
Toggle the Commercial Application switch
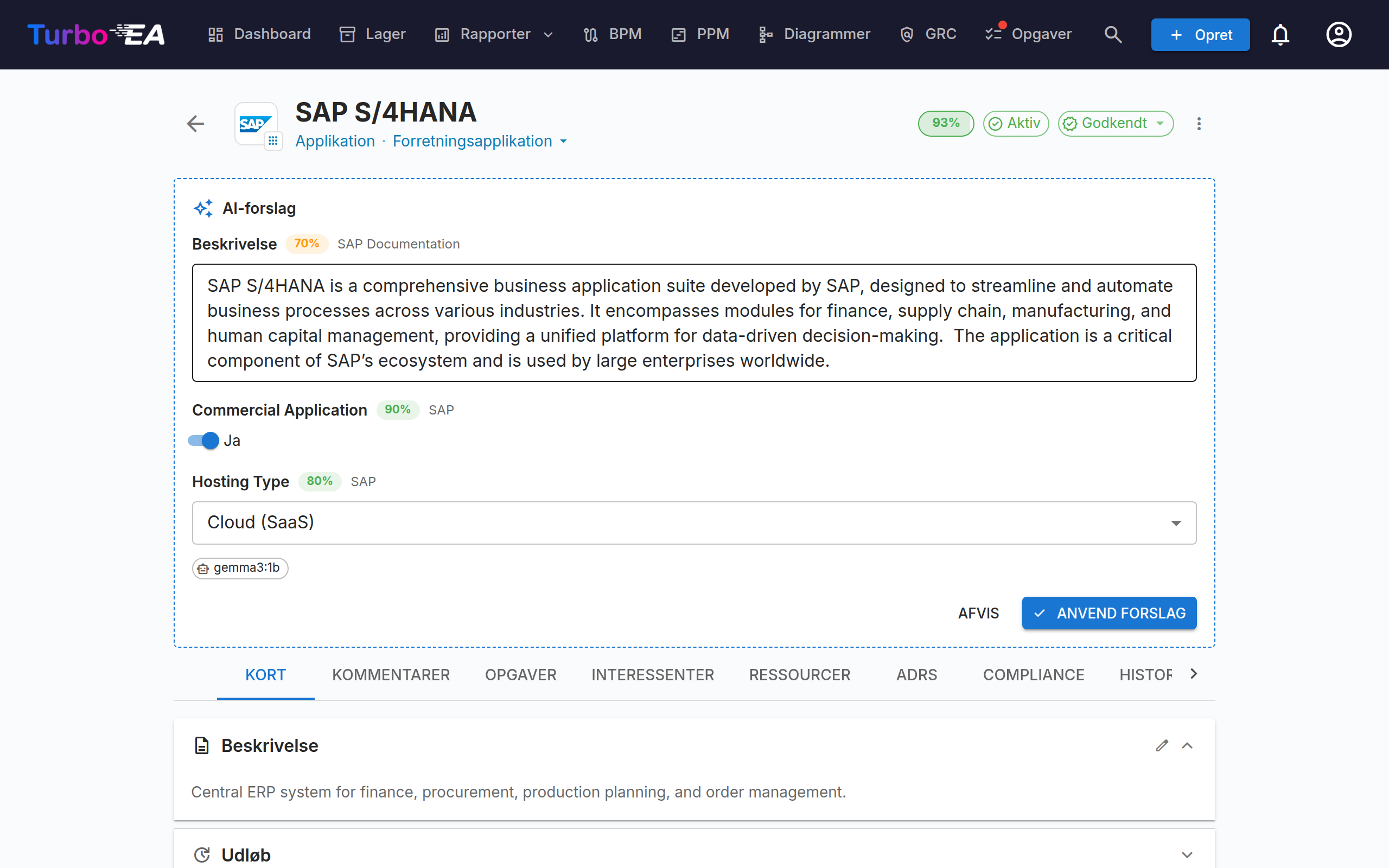[204, 441]
